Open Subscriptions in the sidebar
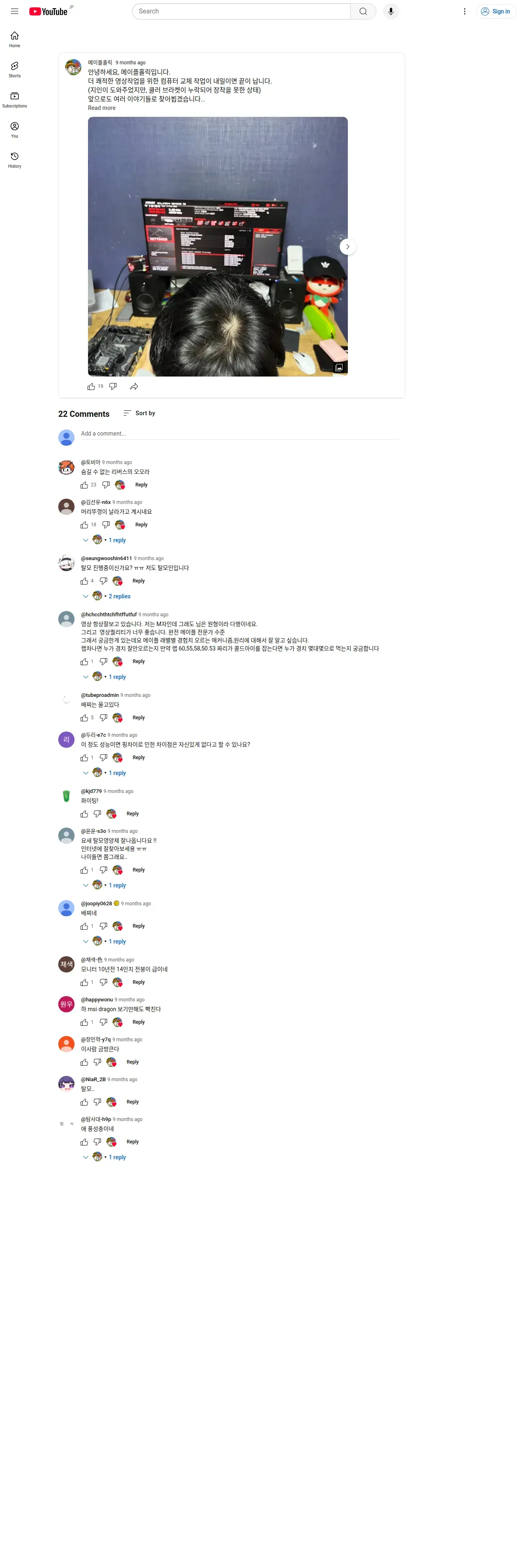 point(15,100)
